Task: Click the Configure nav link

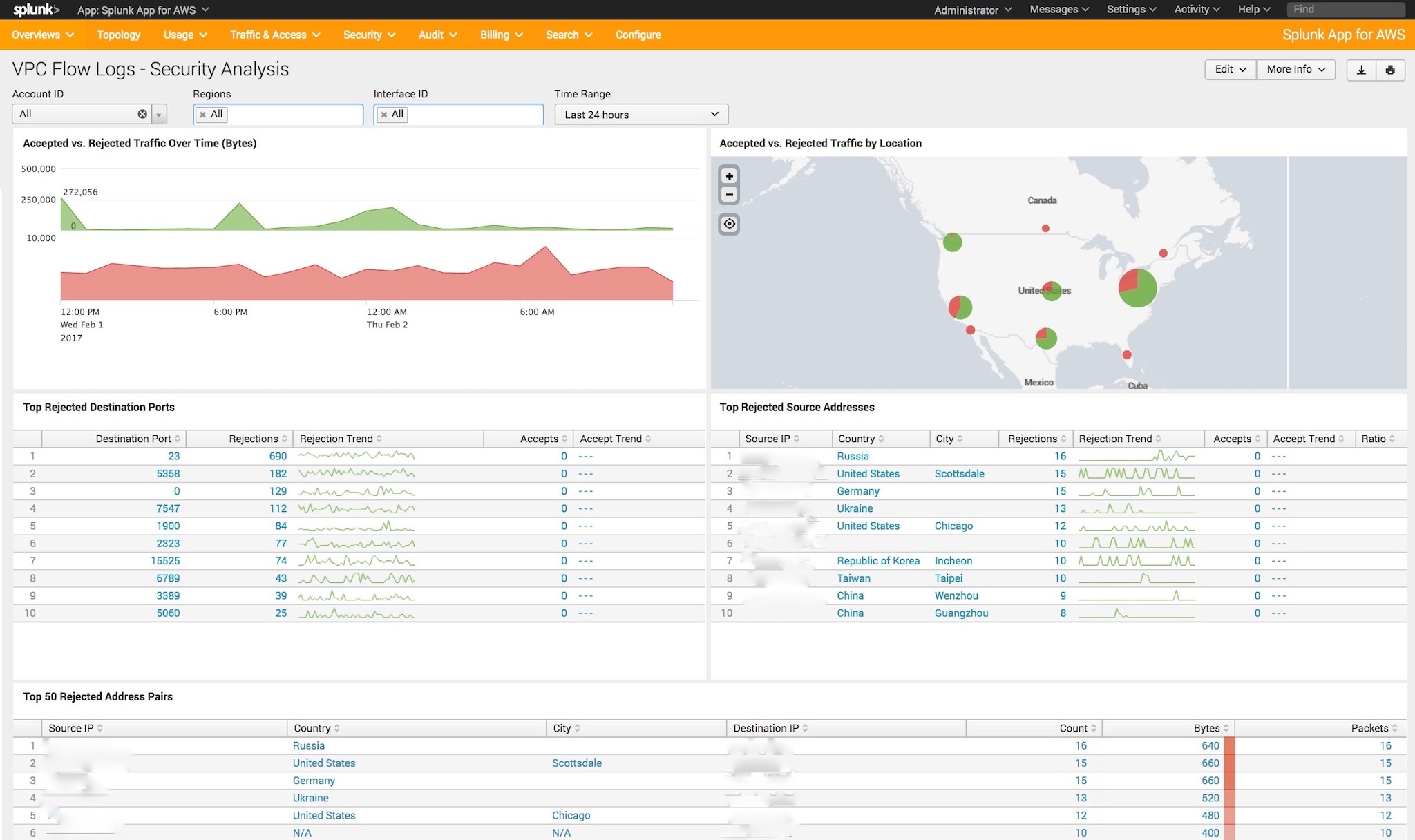Action: click(638, 35)
